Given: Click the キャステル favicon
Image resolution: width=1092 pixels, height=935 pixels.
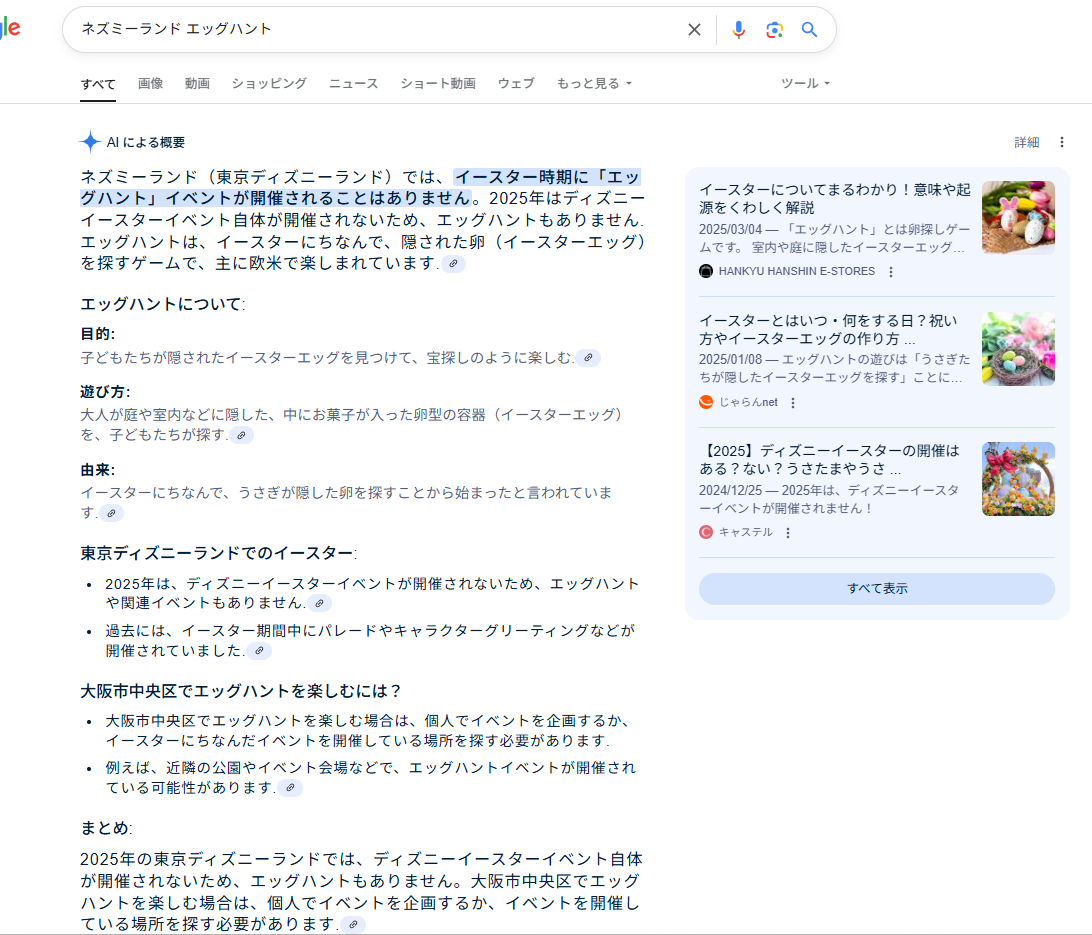Looking at the screenshot, I should click(x=705, y=532).
